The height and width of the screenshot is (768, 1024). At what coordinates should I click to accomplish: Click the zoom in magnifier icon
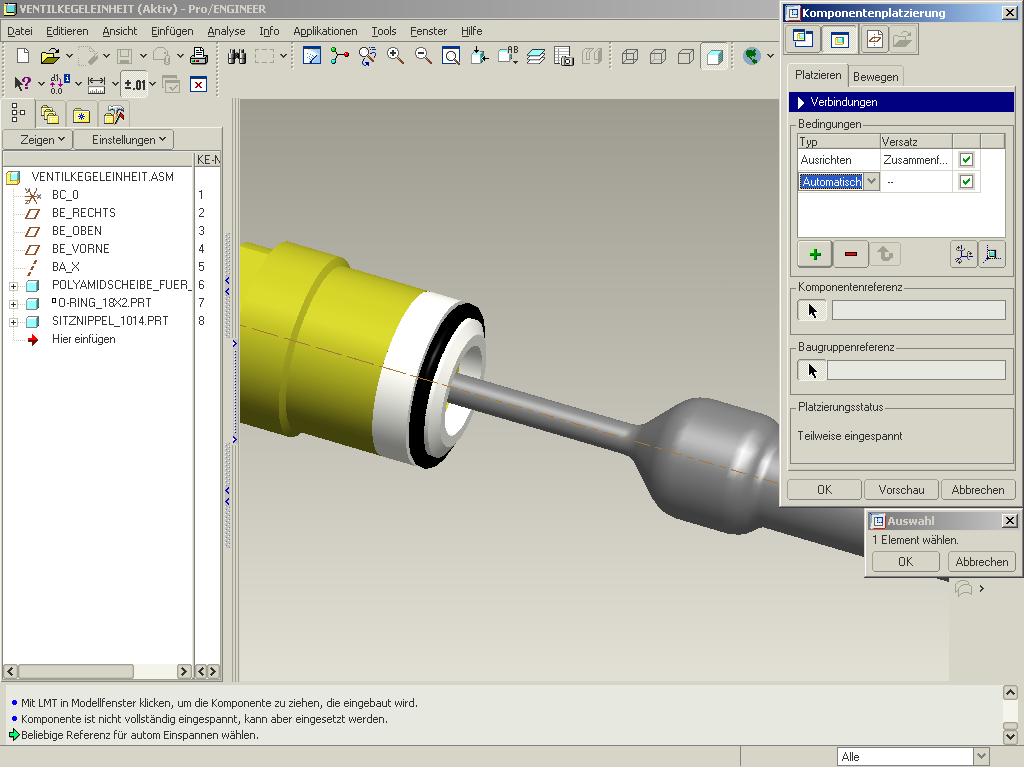(x=396, y=56)
